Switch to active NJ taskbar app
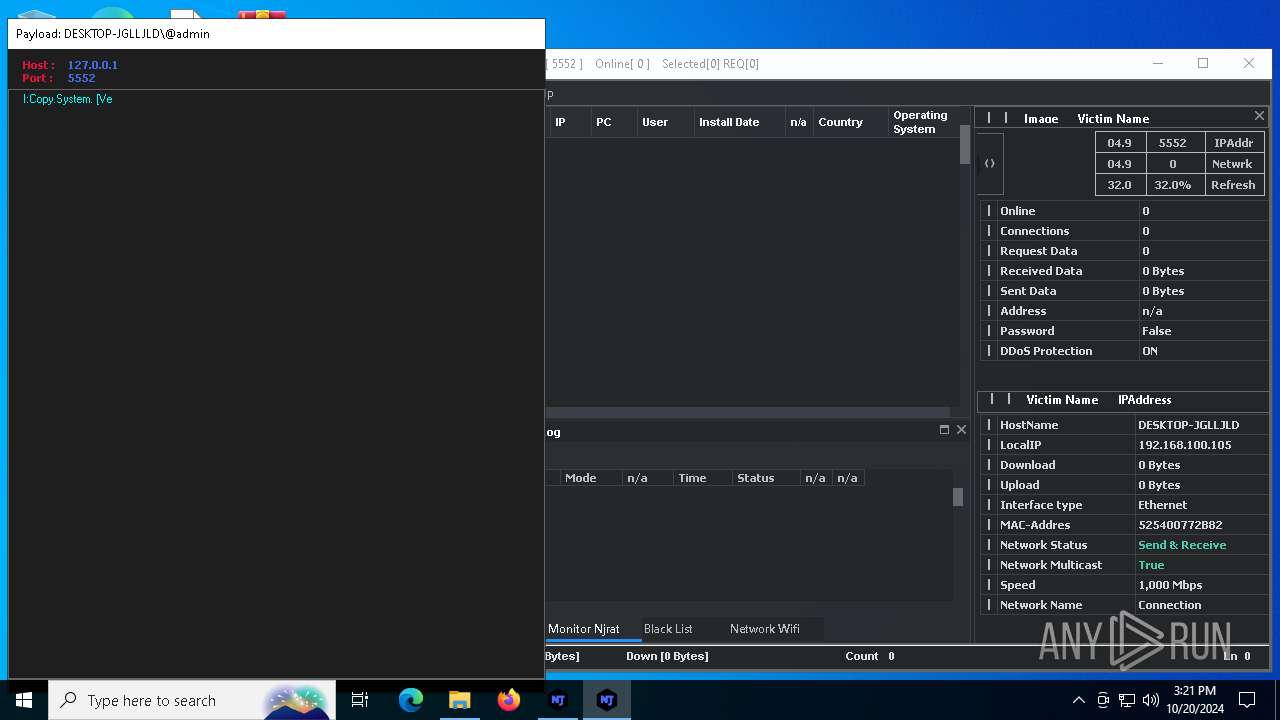The width and height of the screenshot is (1280, 720). 607,700
